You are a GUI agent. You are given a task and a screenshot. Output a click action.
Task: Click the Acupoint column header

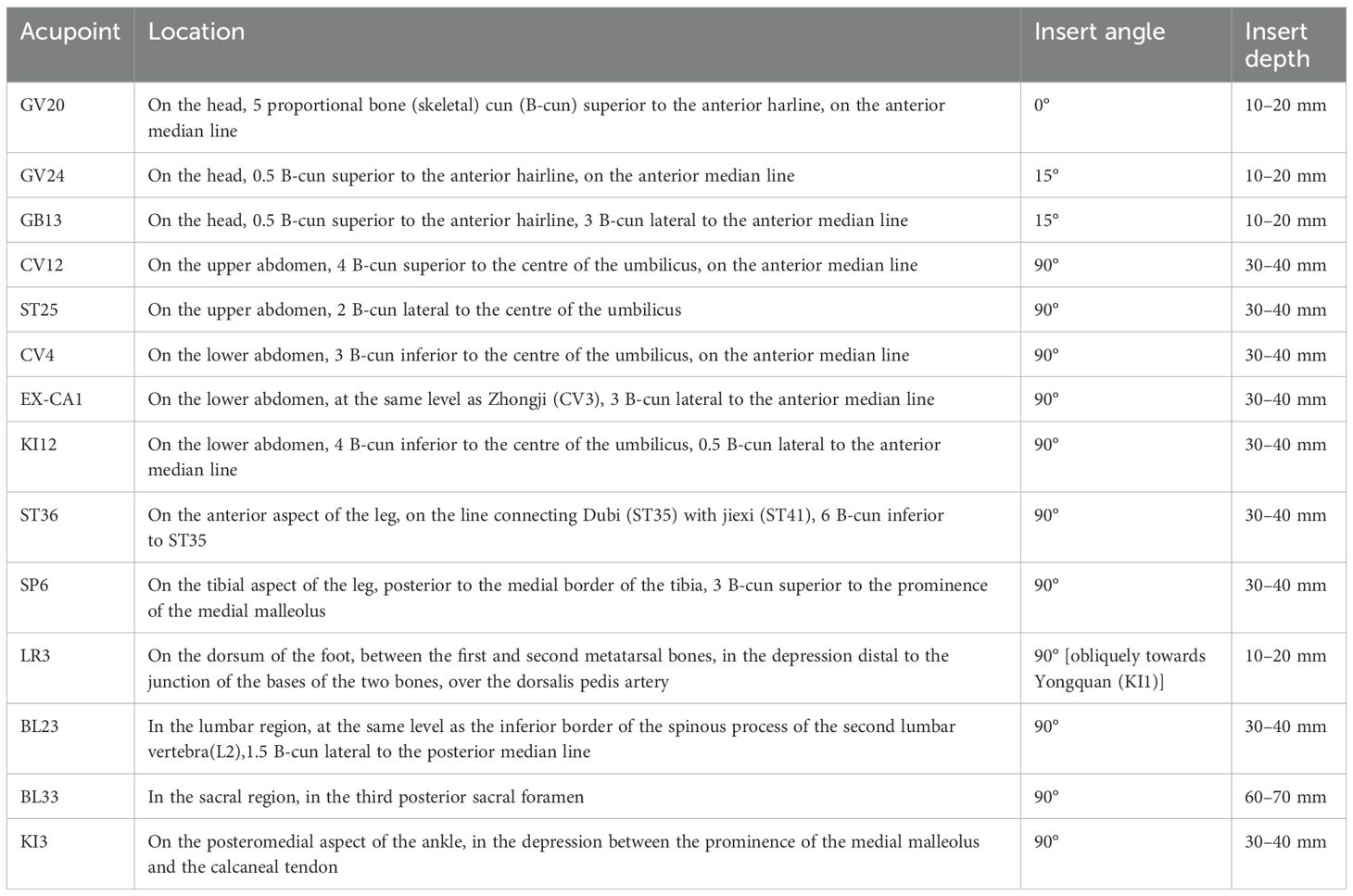point(70,32)
